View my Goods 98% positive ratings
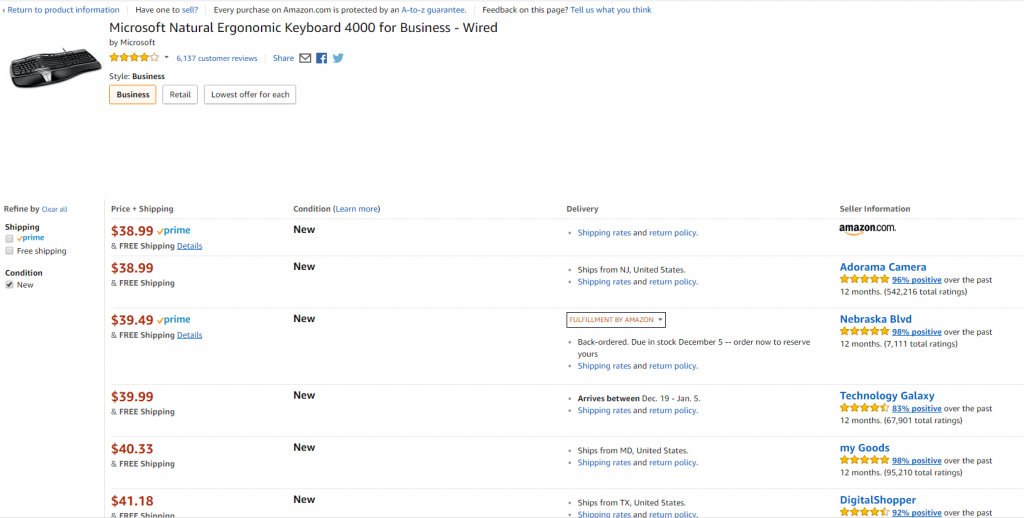Image resolution: width=1024 pixels, height=518 pixels. (x=917, y=461)
